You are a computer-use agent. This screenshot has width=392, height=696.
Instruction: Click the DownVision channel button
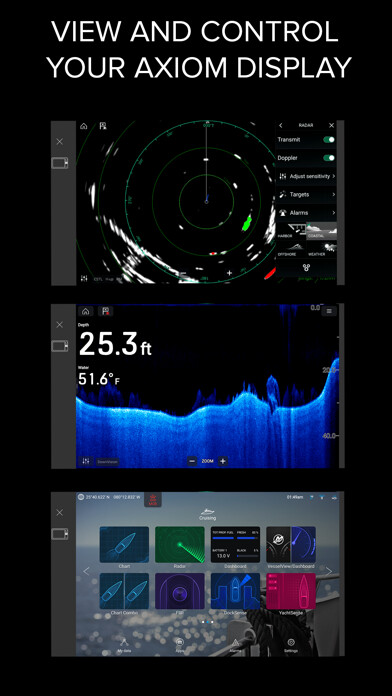click(x=107, y=462)
